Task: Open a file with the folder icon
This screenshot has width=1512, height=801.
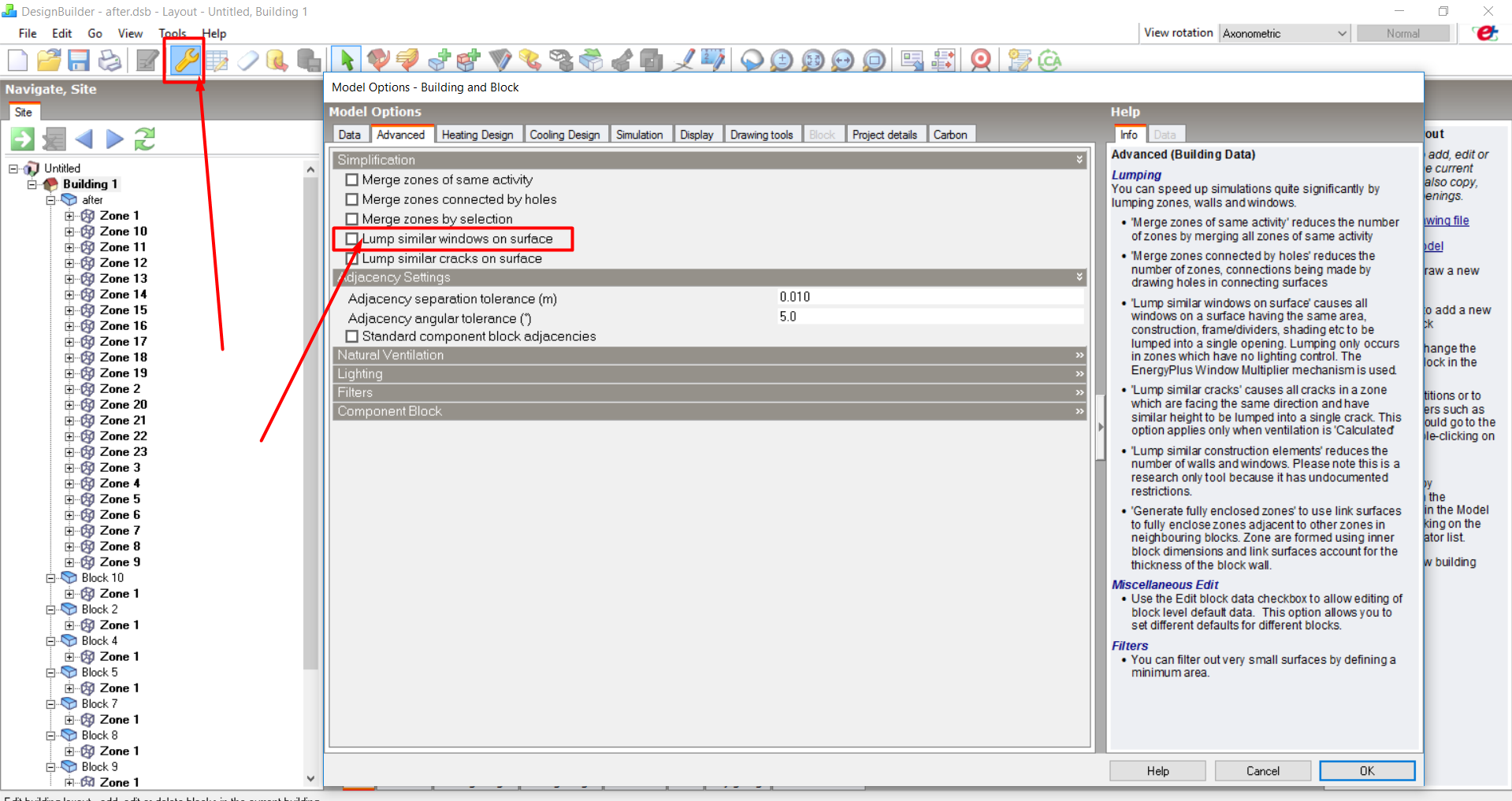Action: [49, 60]
